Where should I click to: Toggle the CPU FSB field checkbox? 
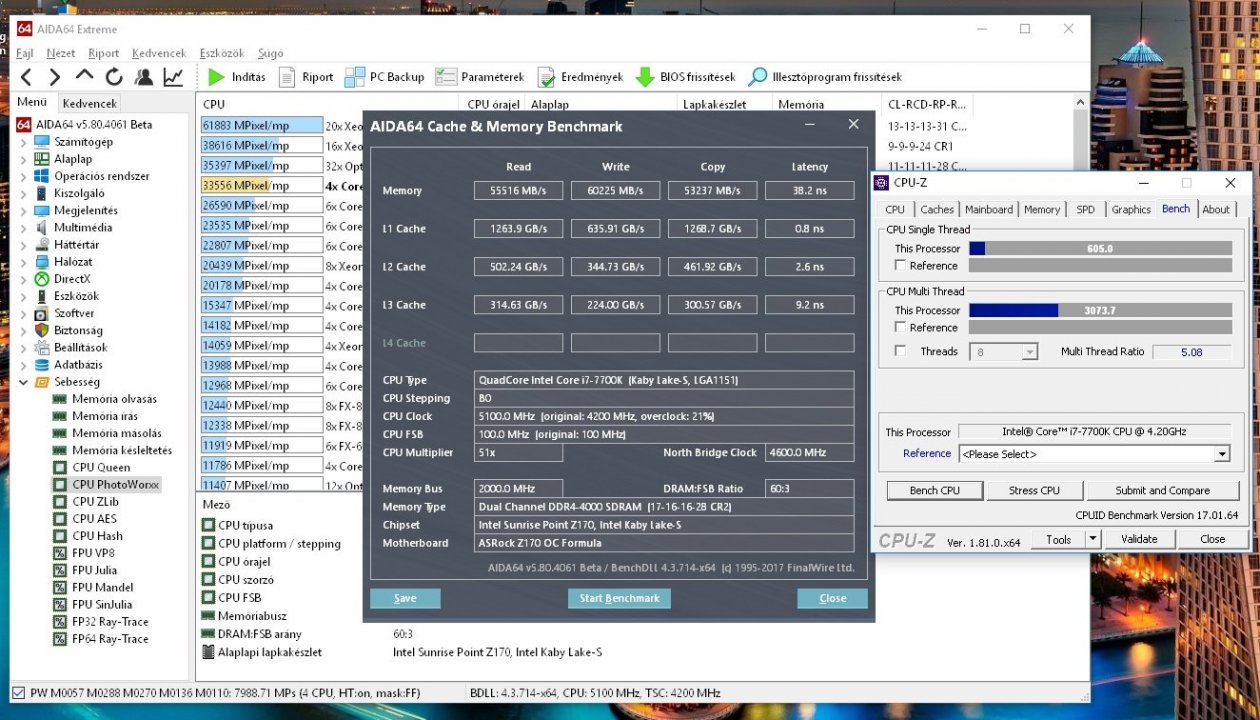(x=208, y=597)
